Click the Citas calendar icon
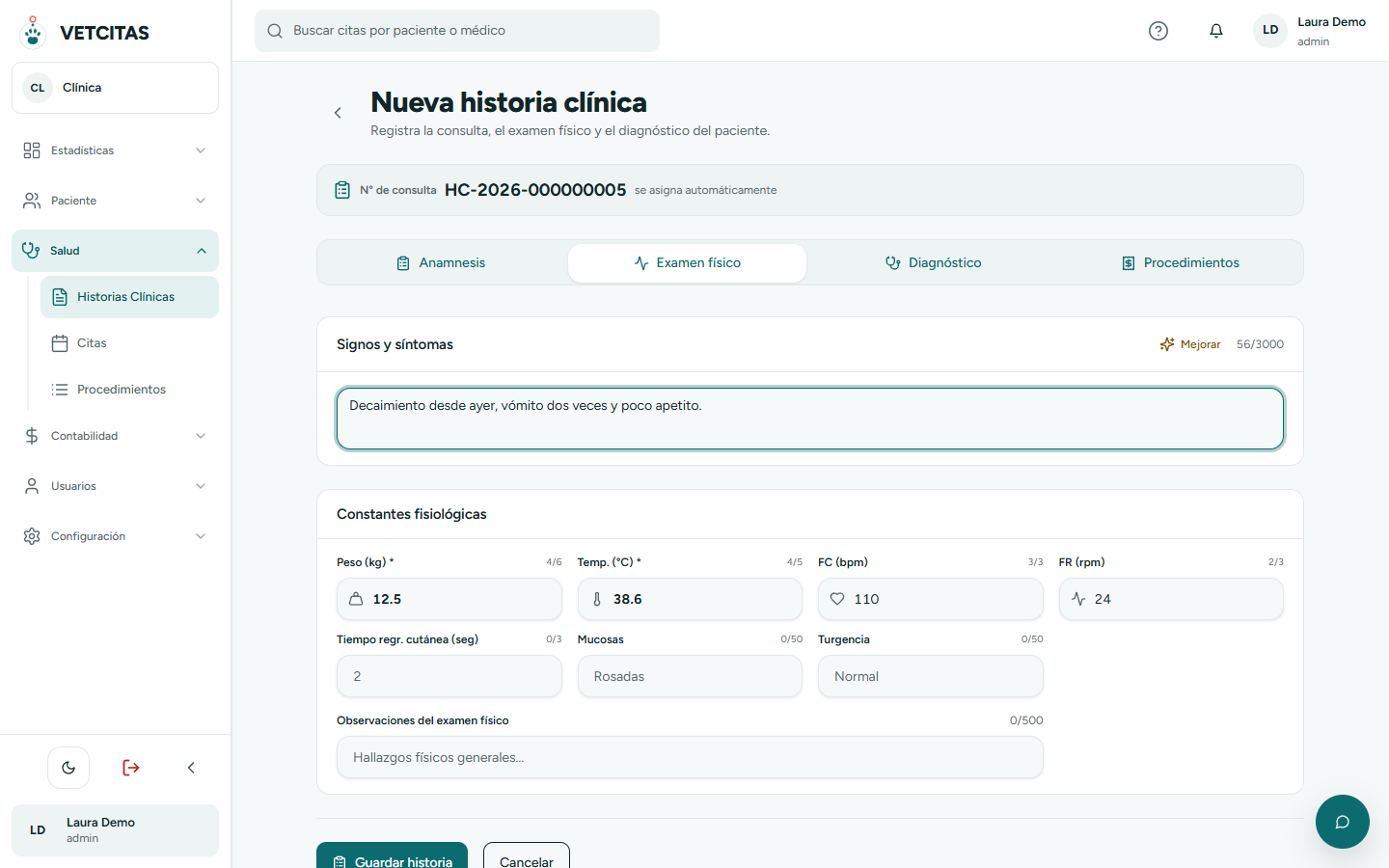 (x=60, y=343)
